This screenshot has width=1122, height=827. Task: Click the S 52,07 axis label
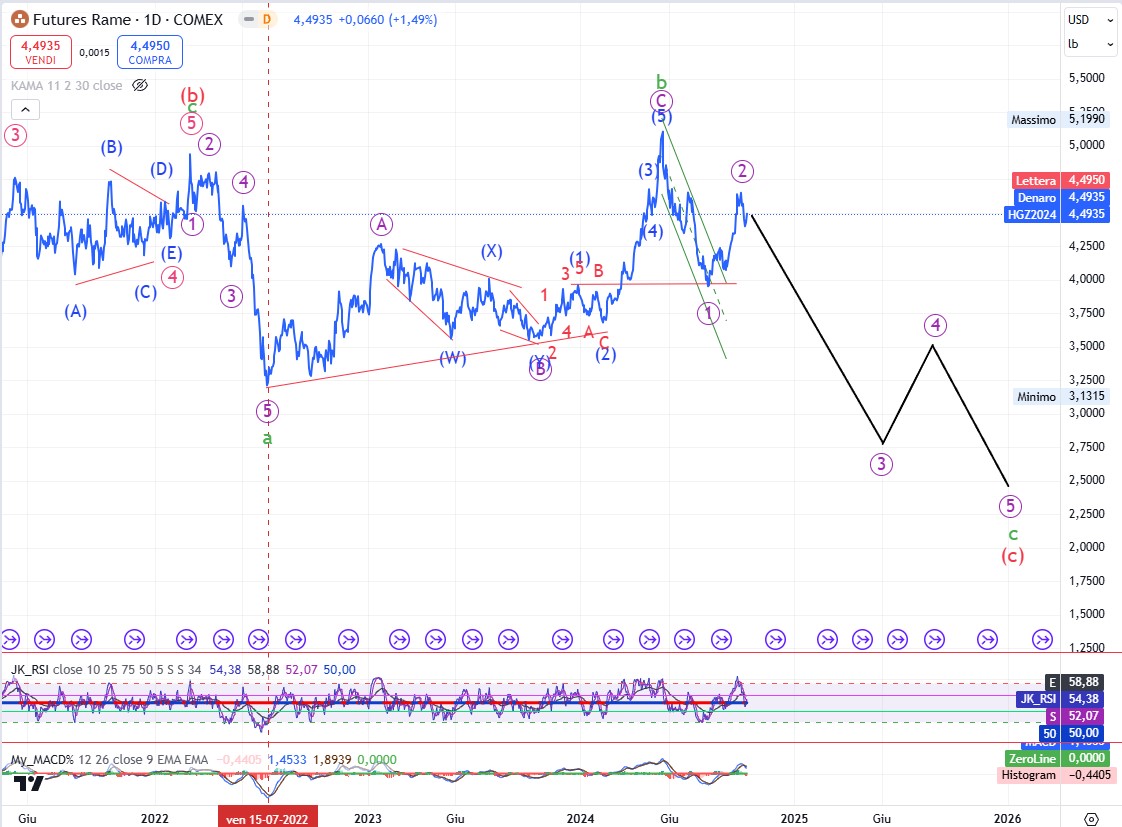(x=1075, y=715)
